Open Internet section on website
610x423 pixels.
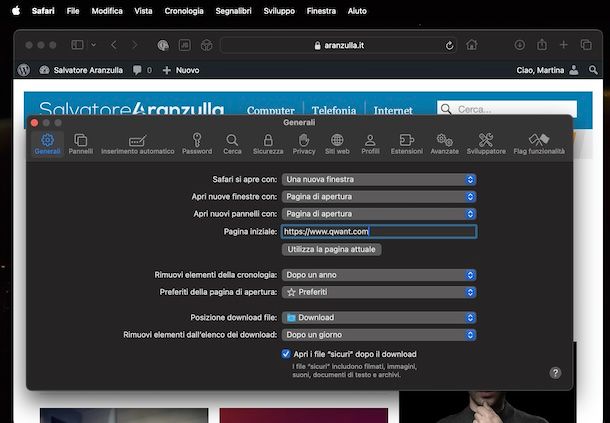(x=393, y=111)
